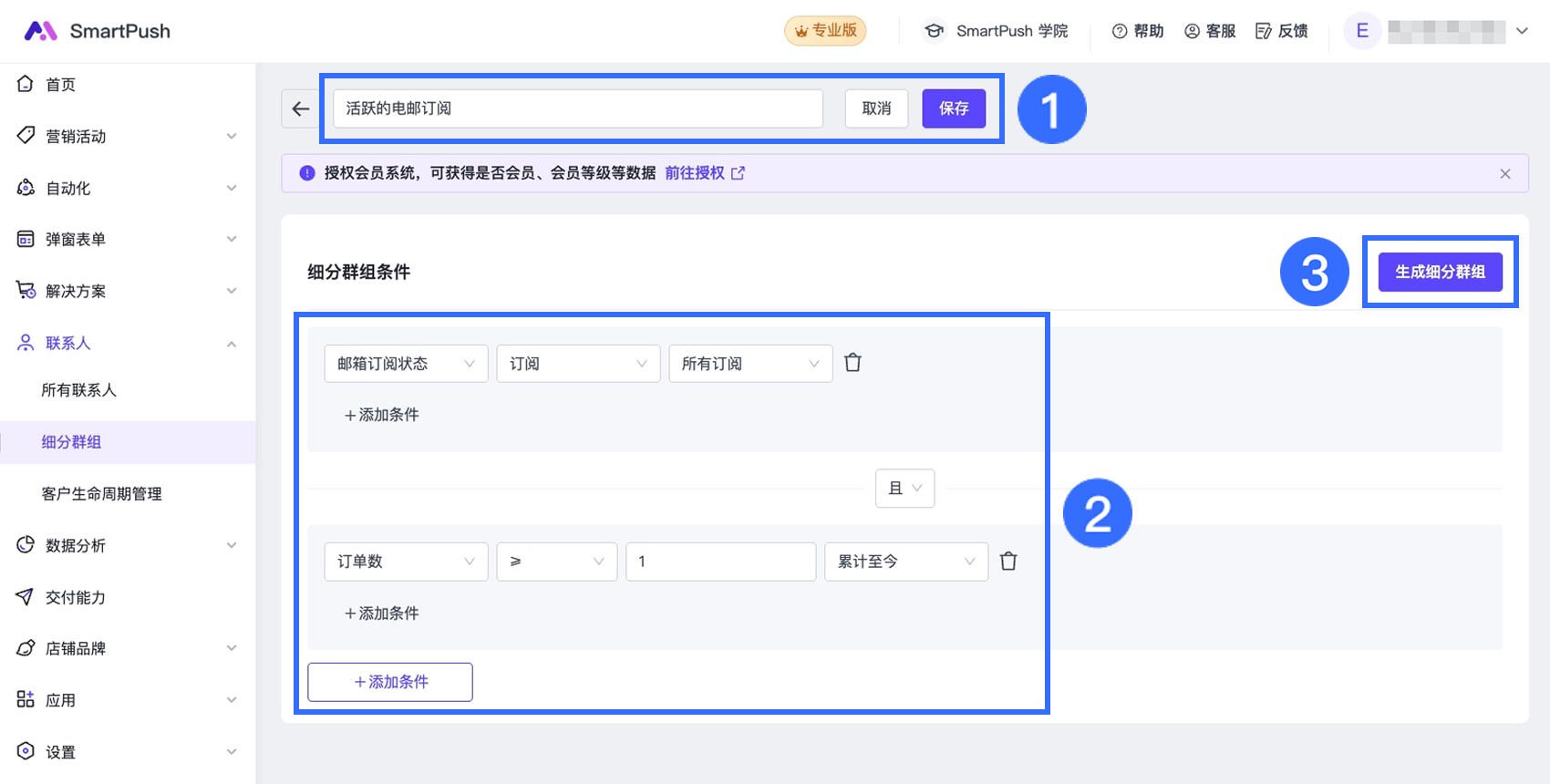The image size is (1550, 784).
Task: Expand the 自动化 sidebar menu
Action: (x=232, y=188)
